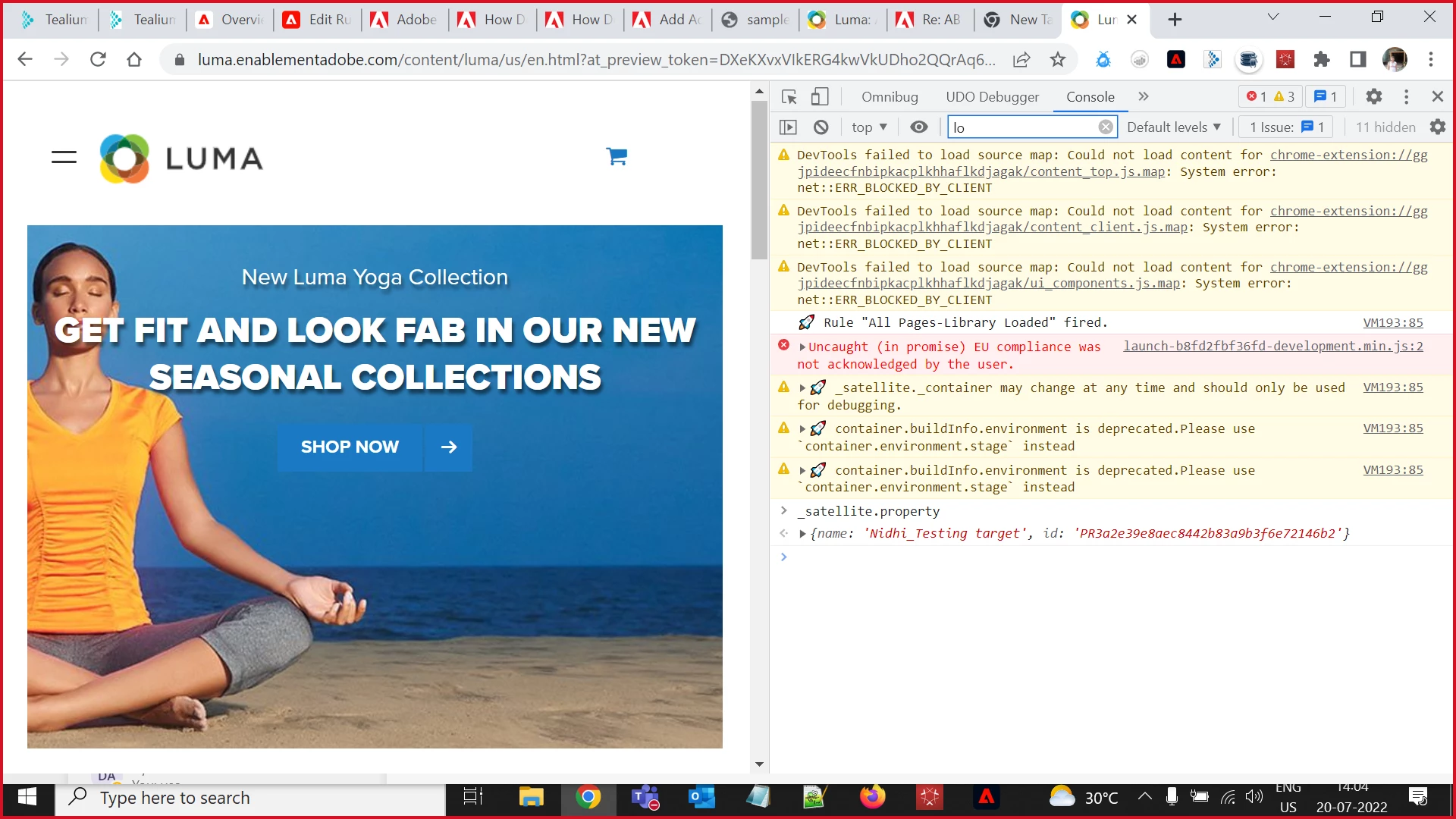Toggle the device toolbar icon
This screenshot has height=819, width=1456.
coord(819,96)
